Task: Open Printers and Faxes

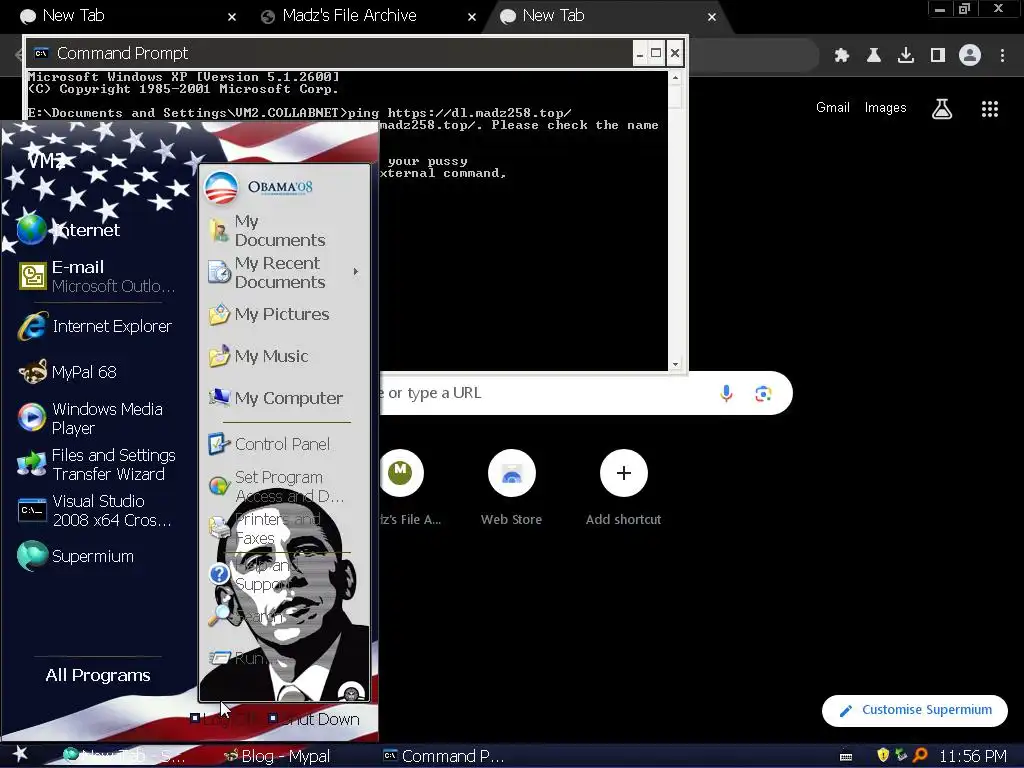Action: pyautogui.click(x=265, y=528)
